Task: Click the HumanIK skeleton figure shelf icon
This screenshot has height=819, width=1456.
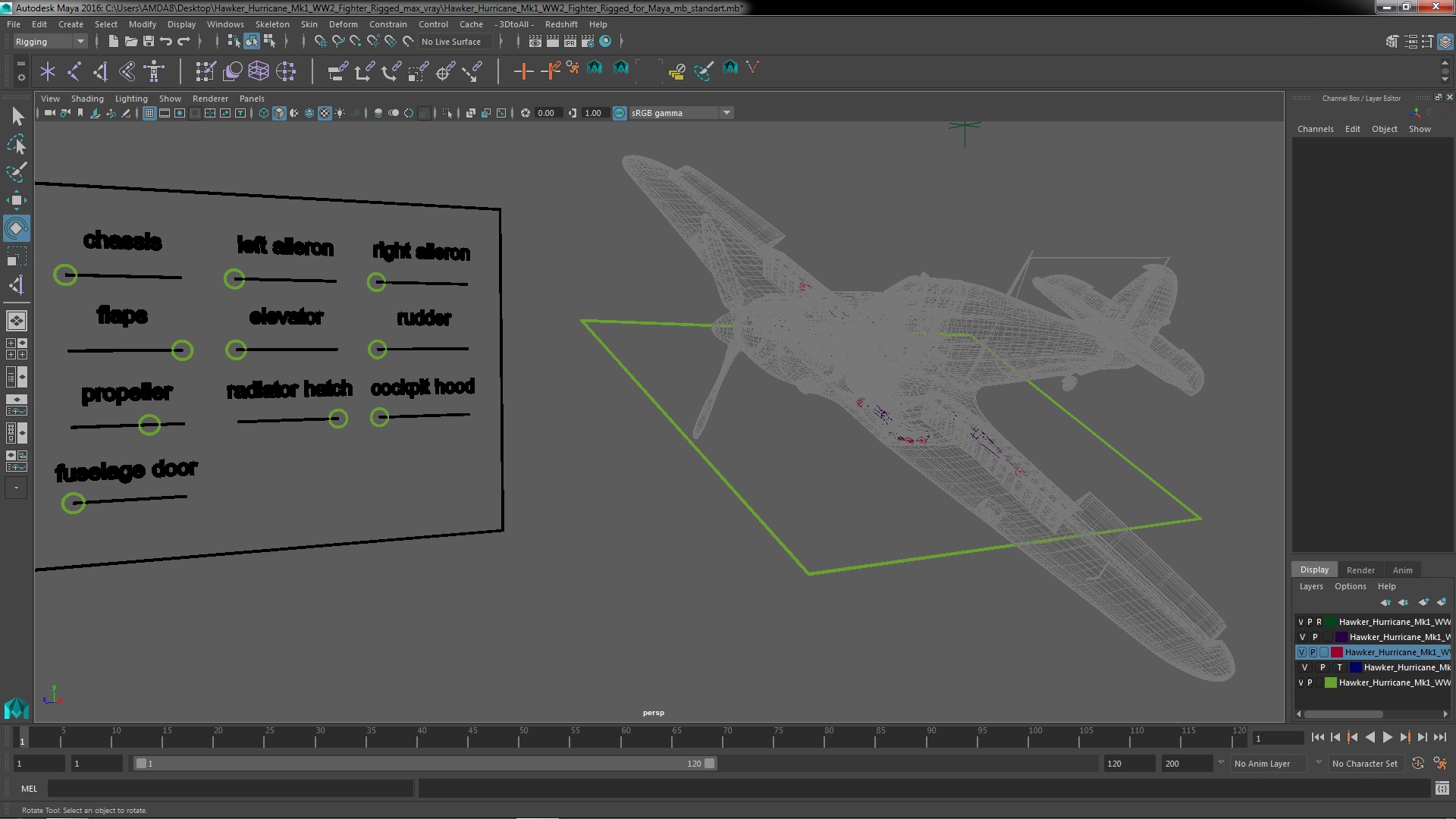Action: click(x=154, y=71)
